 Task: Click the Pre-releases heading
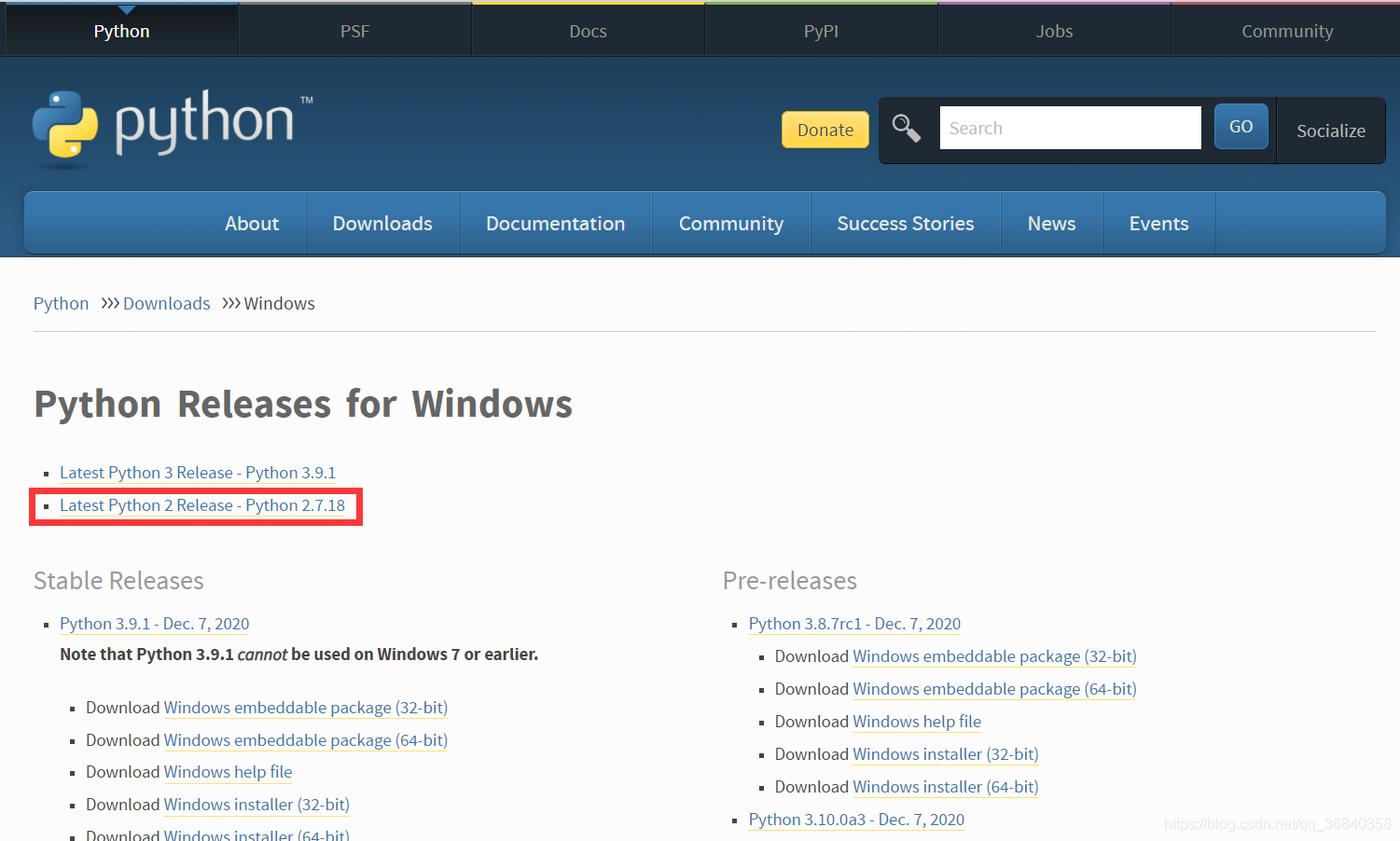pyautogui.click(x=790, y=581)
